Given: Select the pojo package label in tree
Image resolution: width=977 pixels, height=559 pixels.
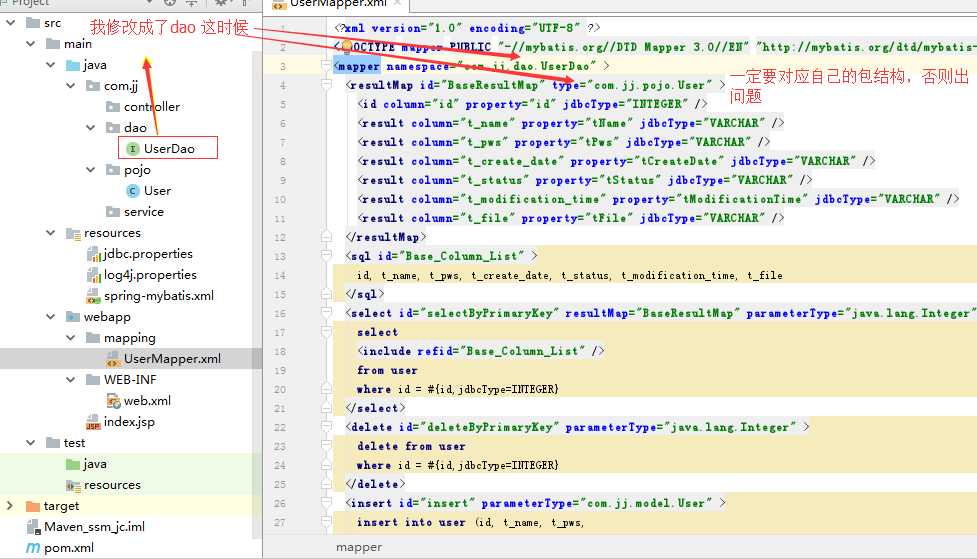Looking at the screenshot, I should tap(137, 170).
